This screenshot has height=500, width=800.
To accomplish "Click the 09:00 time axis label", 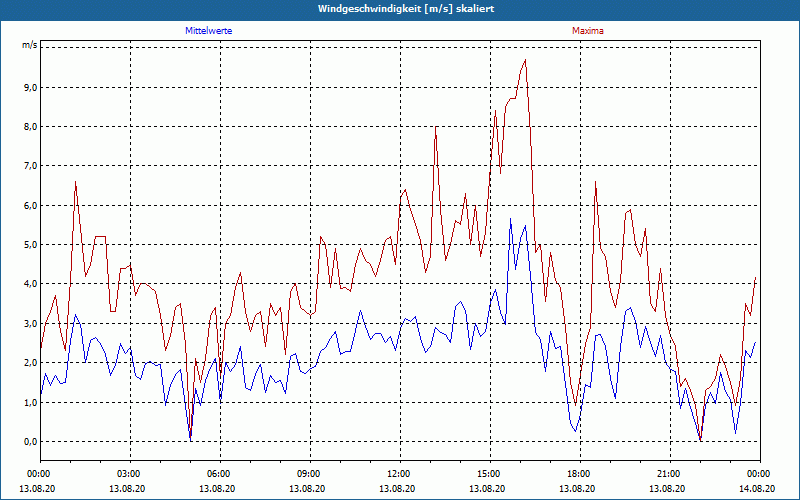I will [x=310, y=474].
